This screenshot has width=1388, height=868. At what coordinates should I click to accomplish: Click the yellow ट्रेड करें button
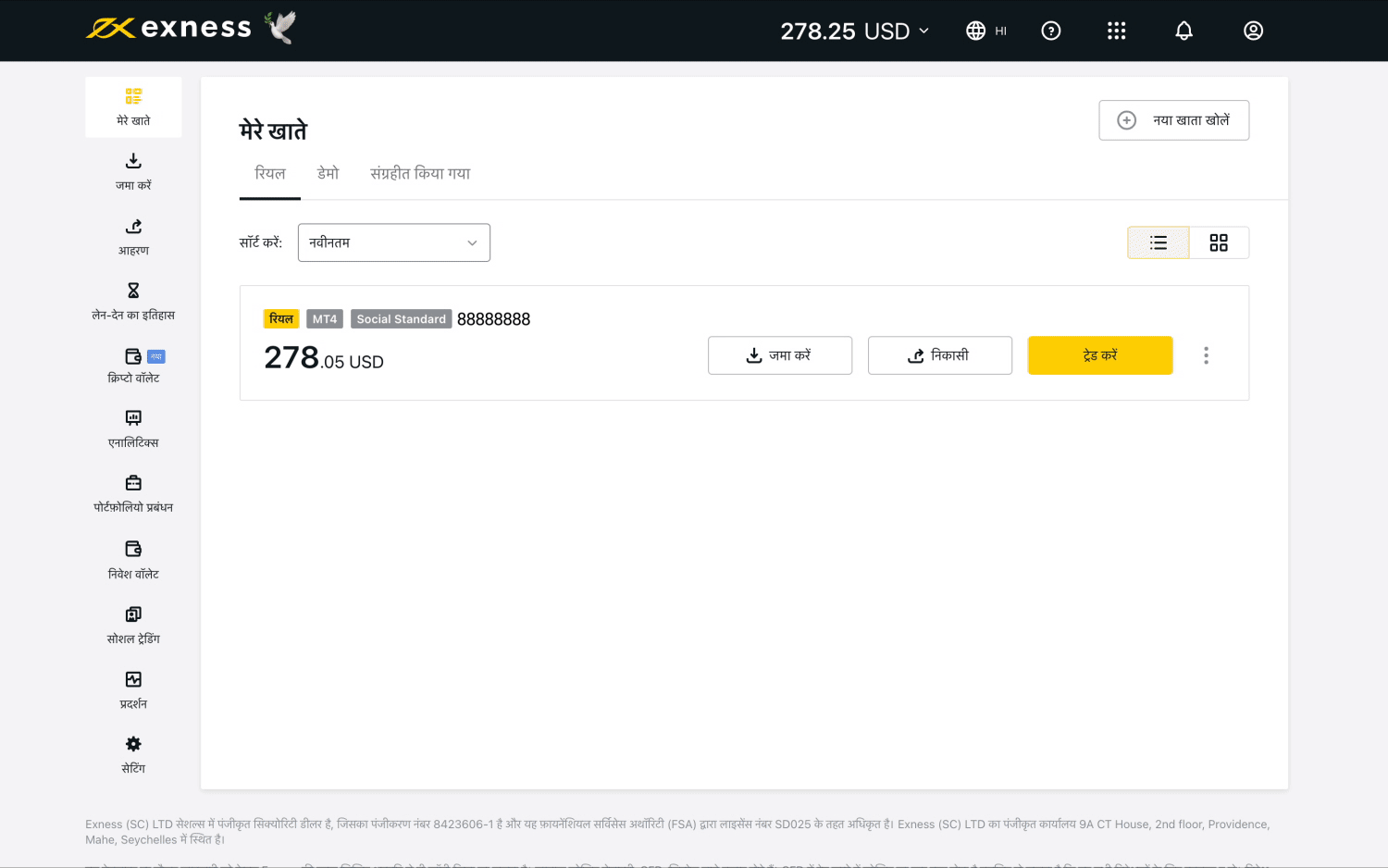pyautogui.click(x=1100, y=355)
